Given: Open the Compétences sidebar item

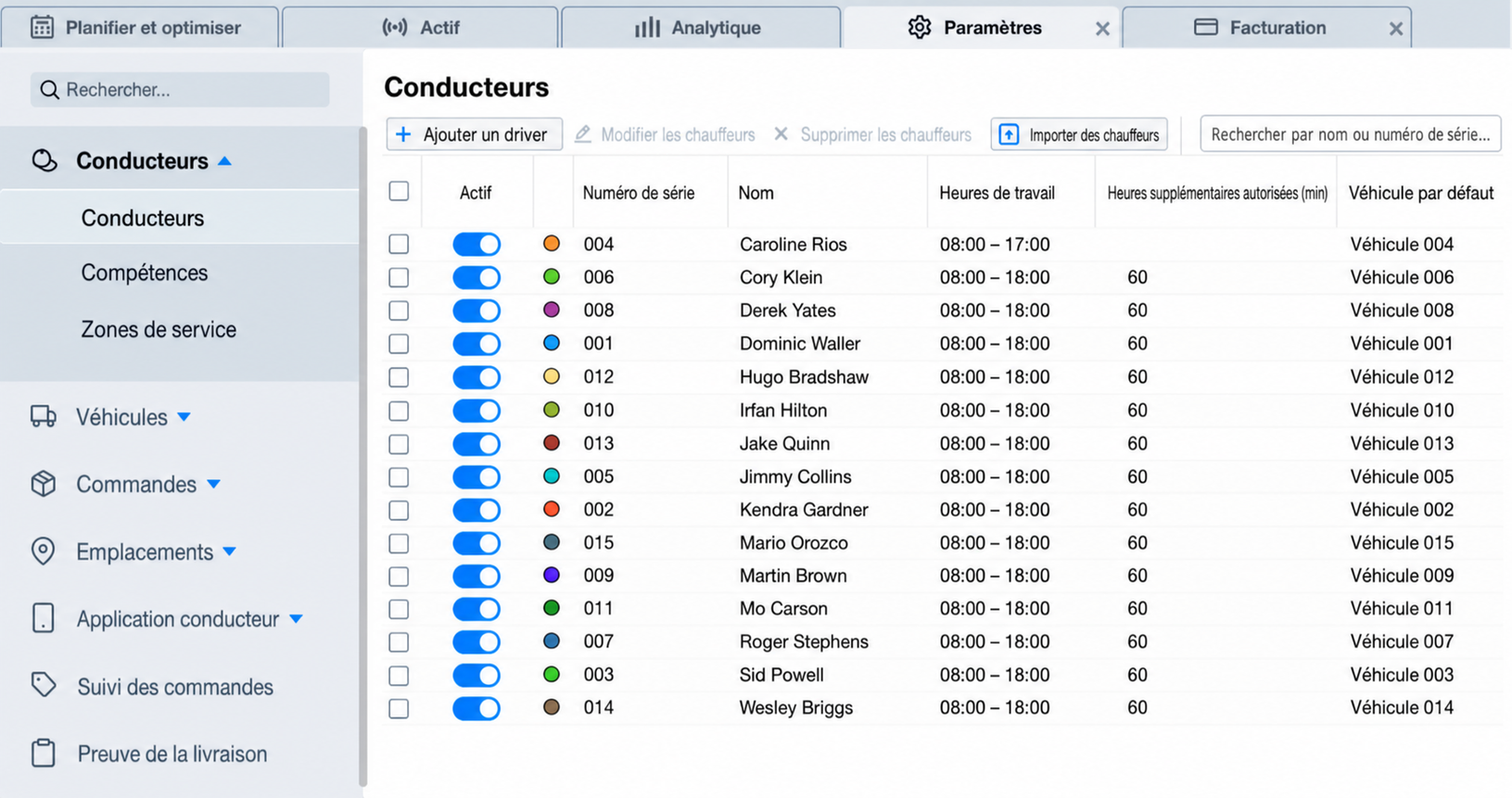Looking at the screenshot, I should tap(145, 272).
